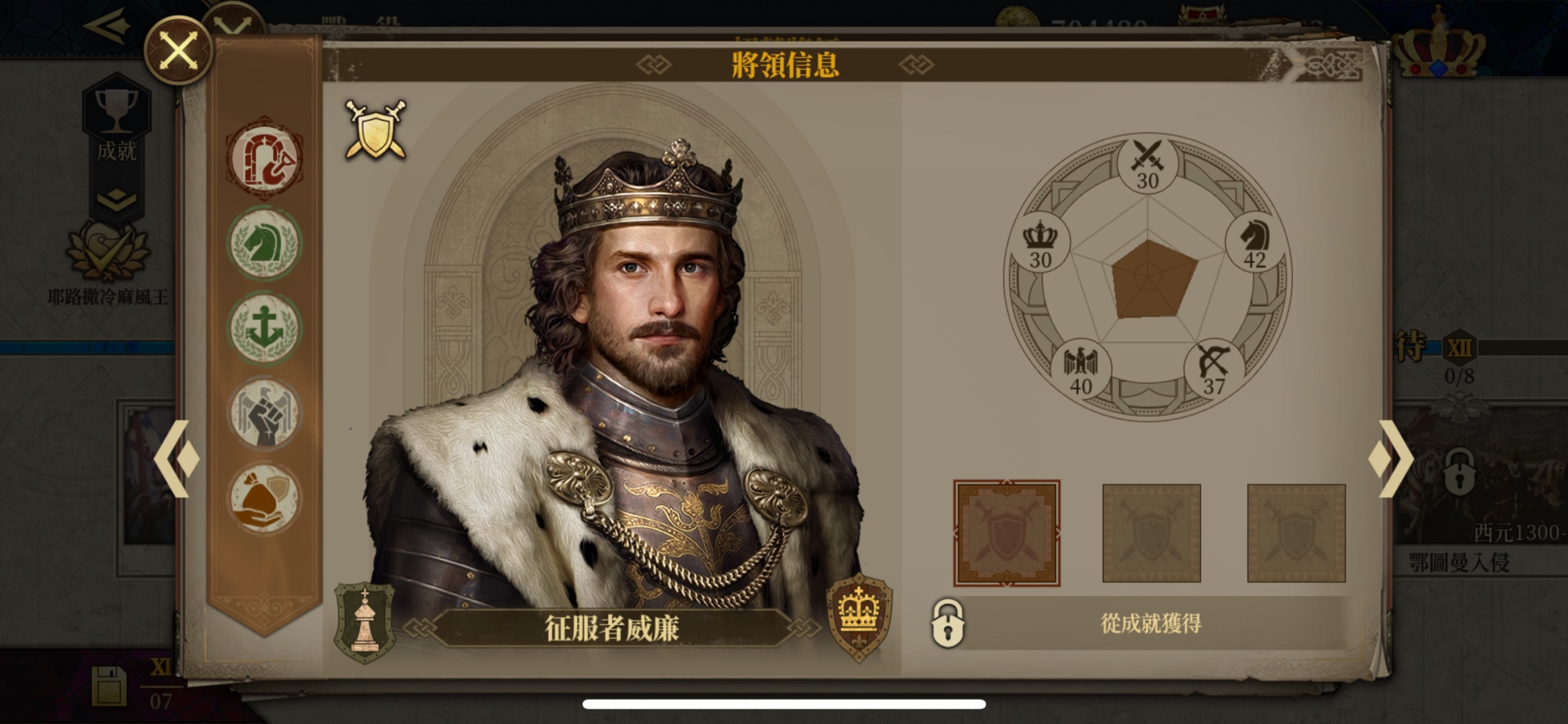Image resolution: width=1568 pixels, height=724 pixels.
Task: Go to previous general with left arrow
Action: coord(176,458)
